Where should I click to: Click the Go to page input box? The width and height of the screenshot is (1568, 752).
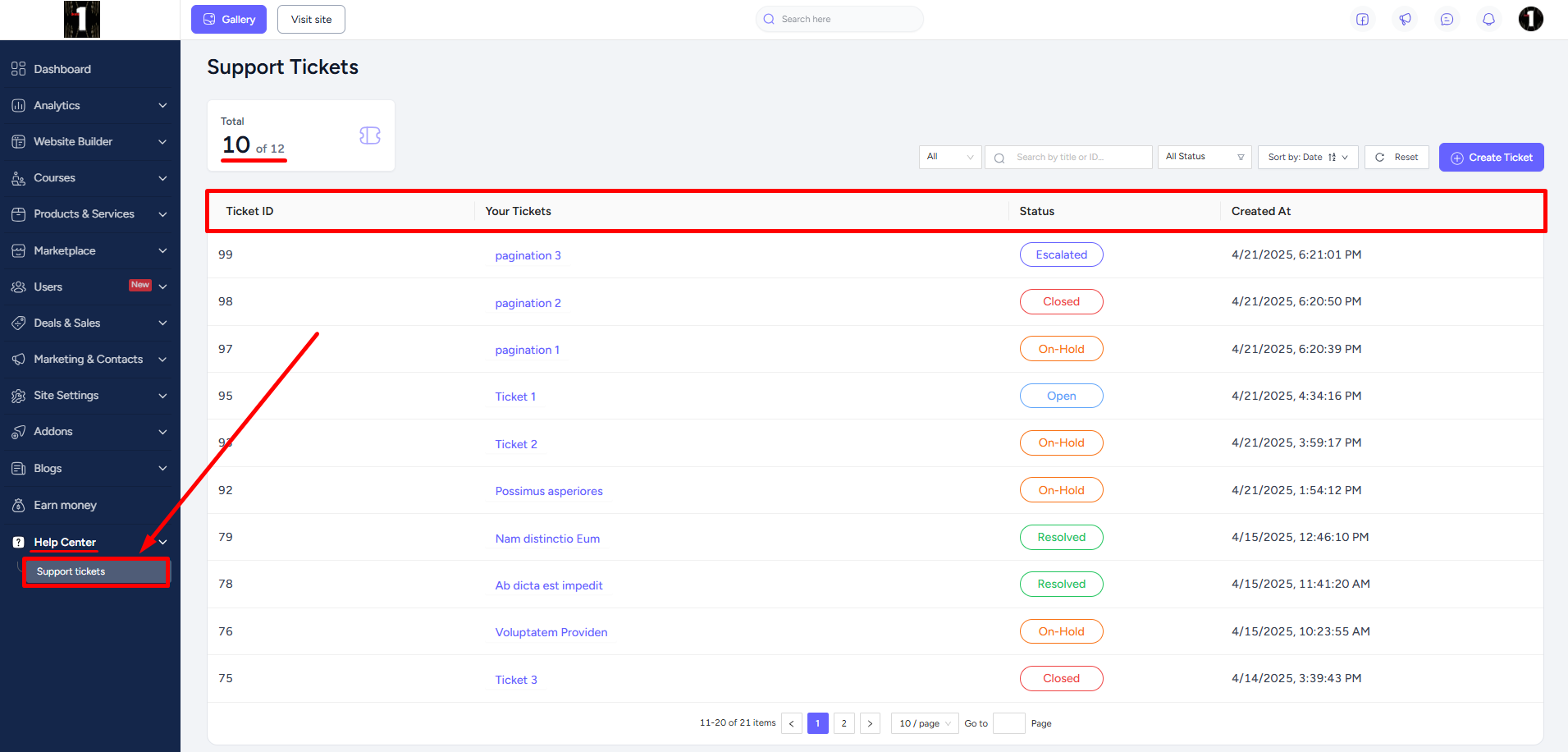[x=1008, y=723]
